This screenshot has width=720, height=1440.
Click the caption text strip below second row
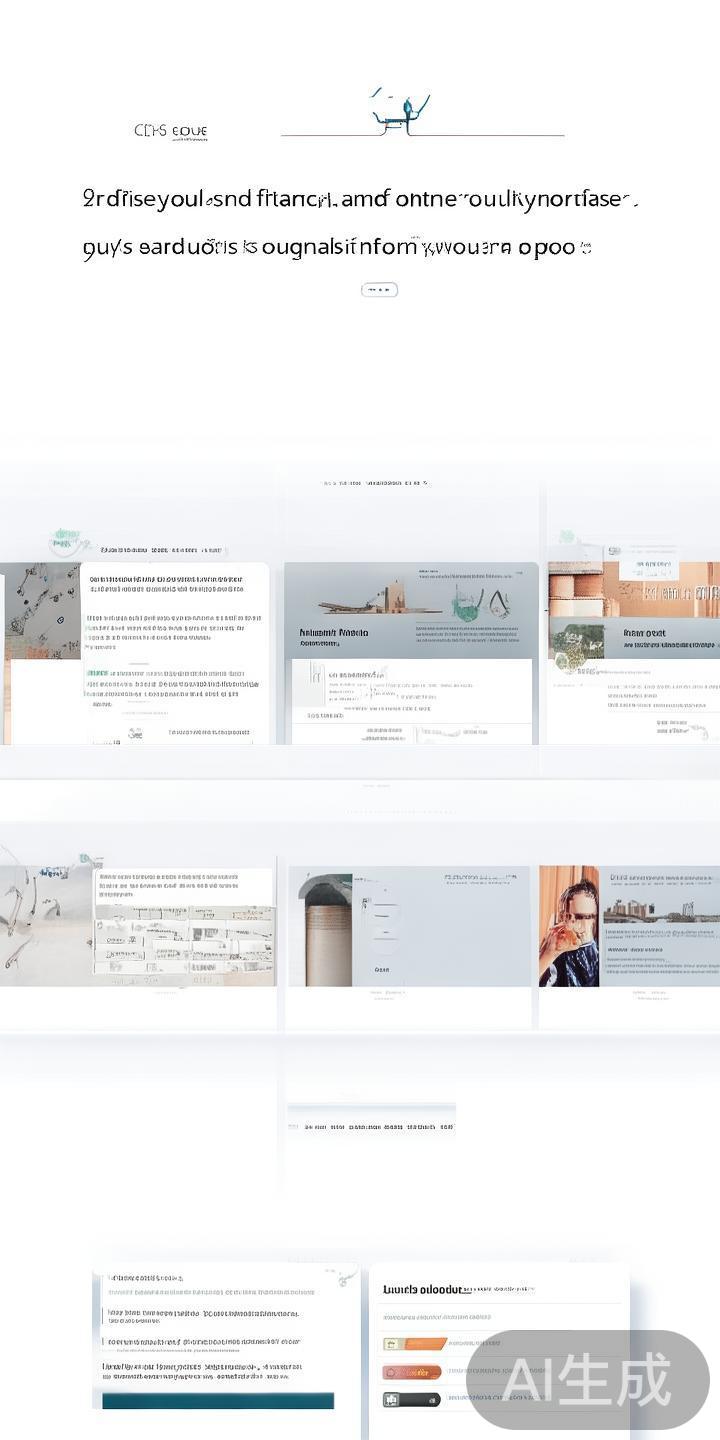click(371, 1126)
